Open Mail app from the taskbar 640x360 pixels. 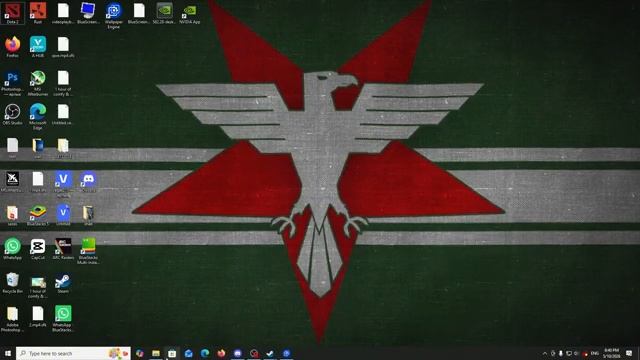point(189,353)
